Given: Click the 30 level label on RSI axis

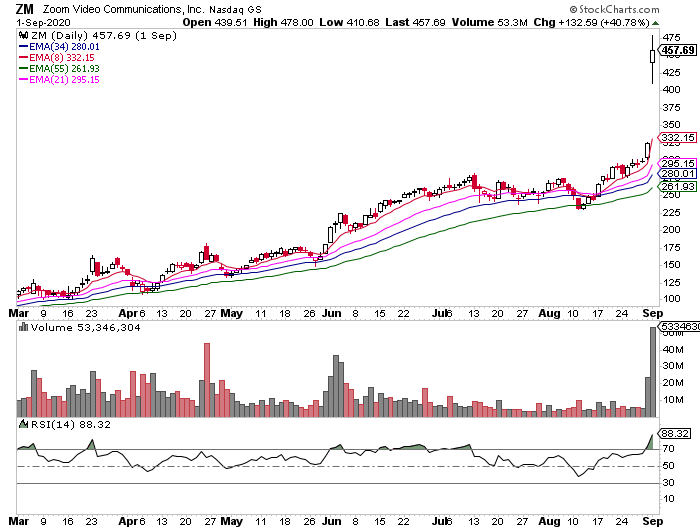Looking at the screenshot, I should (x=668, y=483).
